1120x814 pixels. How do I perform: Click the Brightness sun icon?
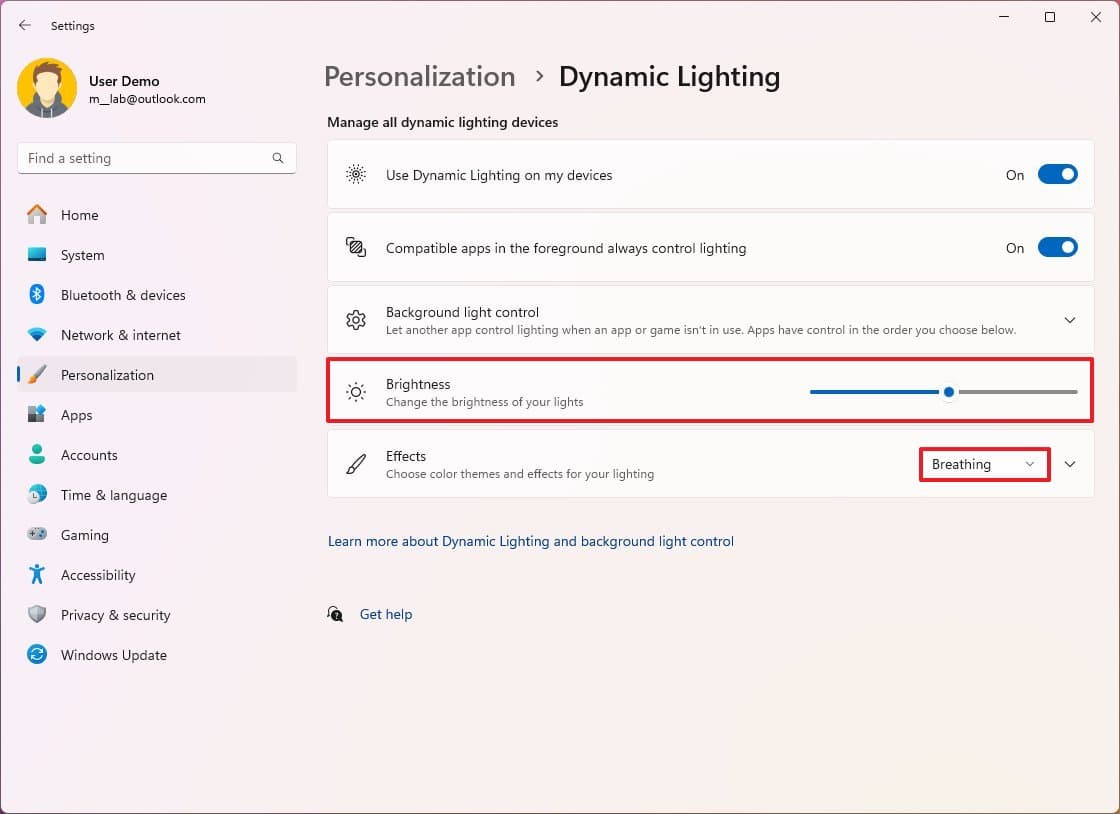click(356, 392)
